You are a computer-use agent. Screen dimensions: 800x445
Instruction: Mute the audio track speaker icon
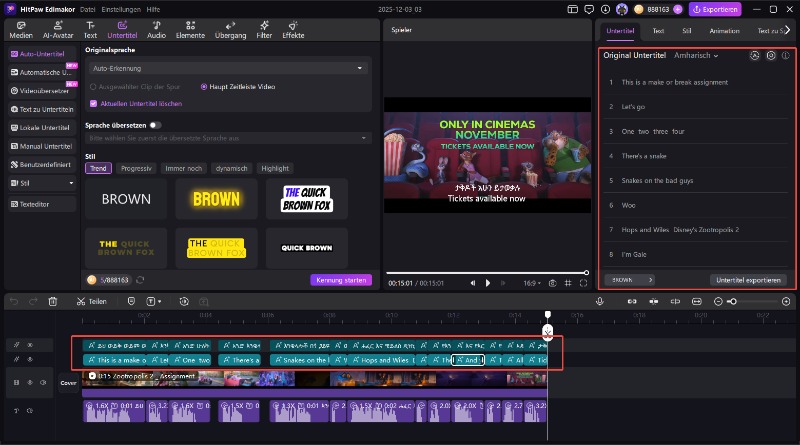[30, 410]
